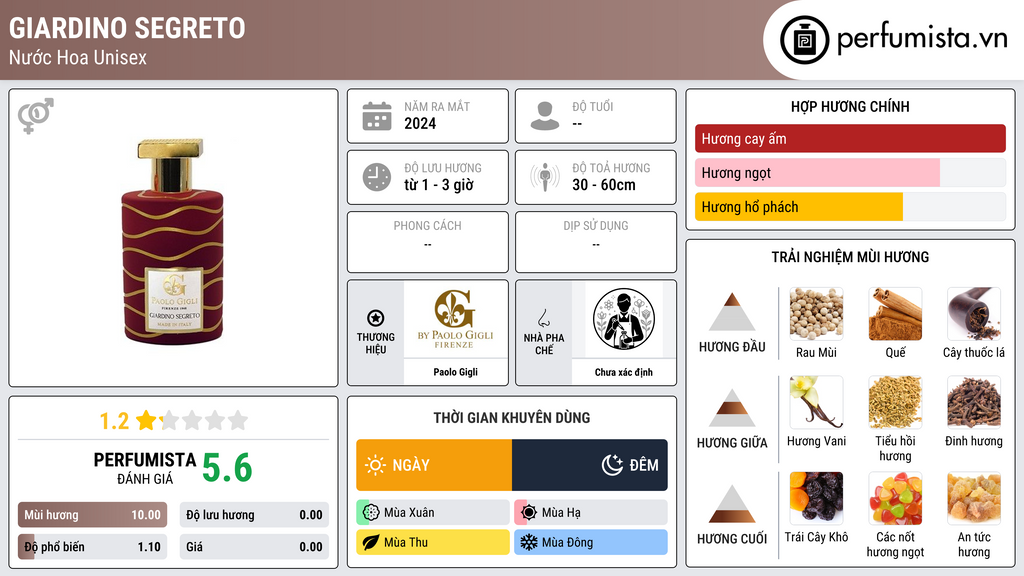Click the person silhouette icon for Độ tuổi
1024x576 pixels.
click(x=545, y=116)
